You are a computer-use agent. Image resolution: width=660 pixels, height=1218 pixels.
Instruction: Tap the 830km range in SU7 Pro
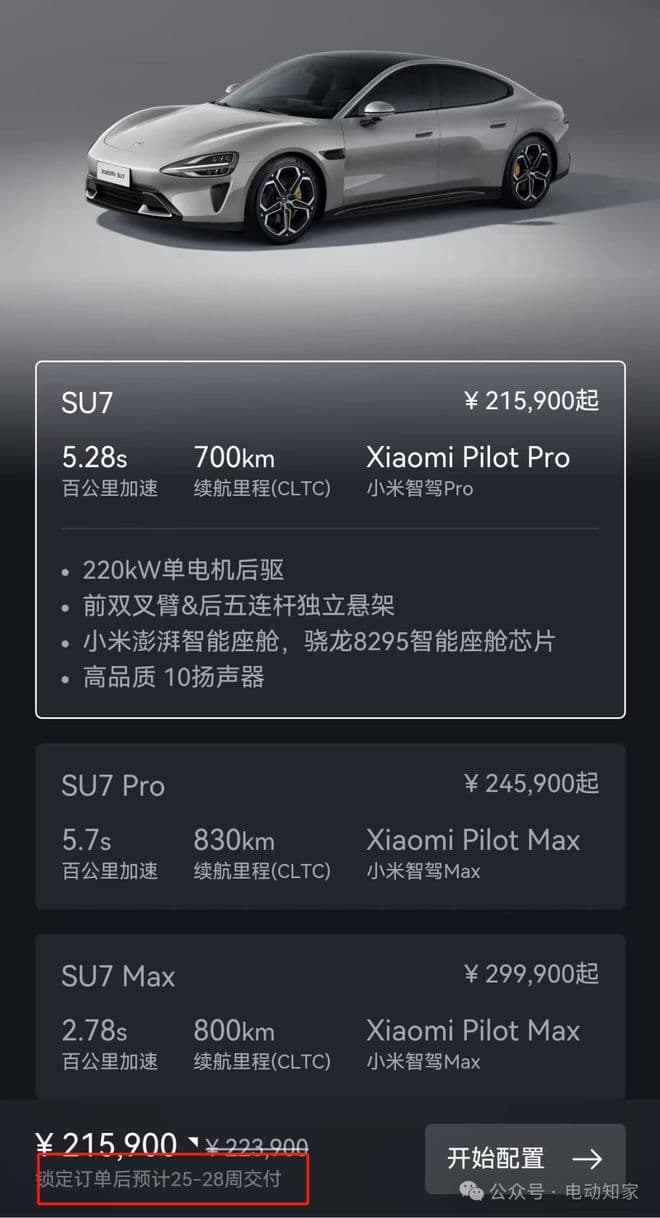[234, 840]
